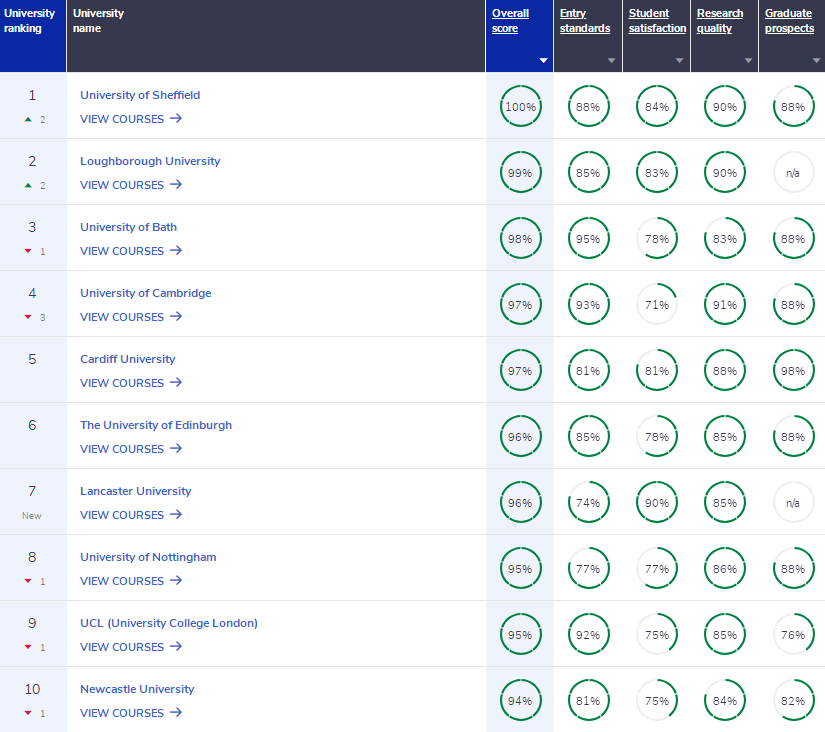Click the n/a graduate prospects for Loughborough

(x=793, y=172)
